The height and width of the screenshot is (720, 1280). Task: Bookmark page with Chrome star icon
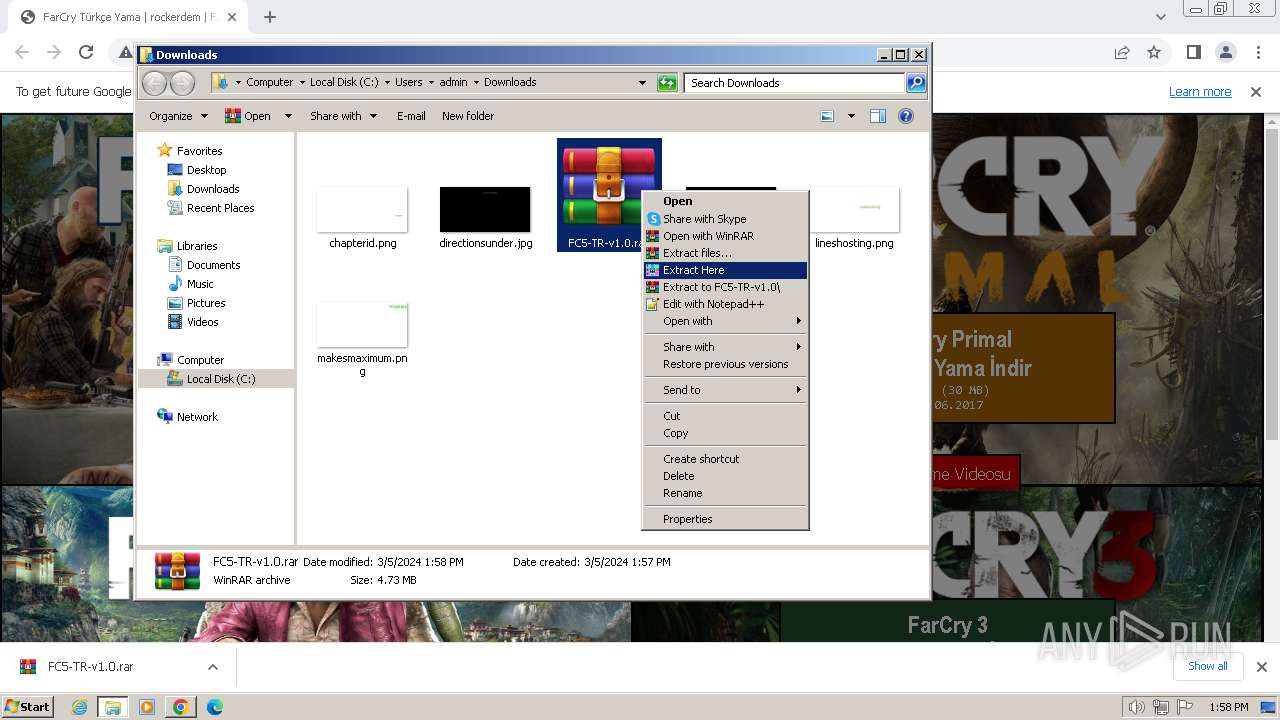click(1154, 53)
